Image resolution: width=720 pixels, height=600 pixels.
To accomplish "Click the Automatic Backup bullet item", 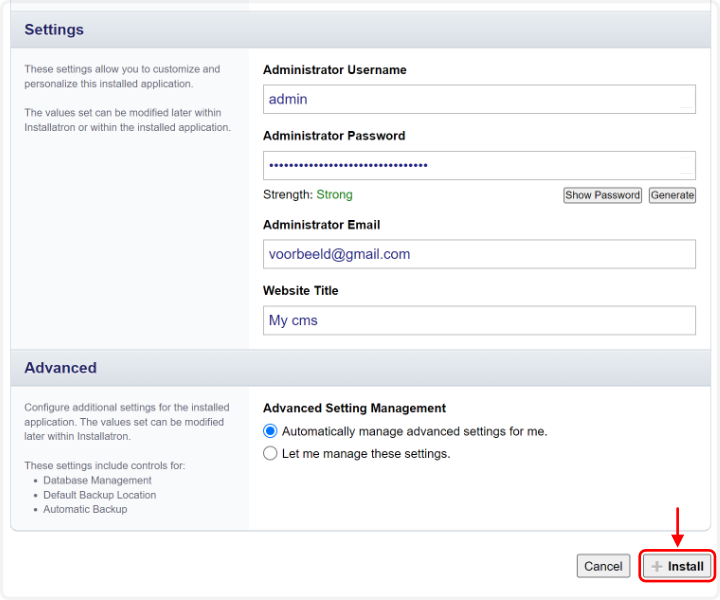I will click(x=85, y=509).
